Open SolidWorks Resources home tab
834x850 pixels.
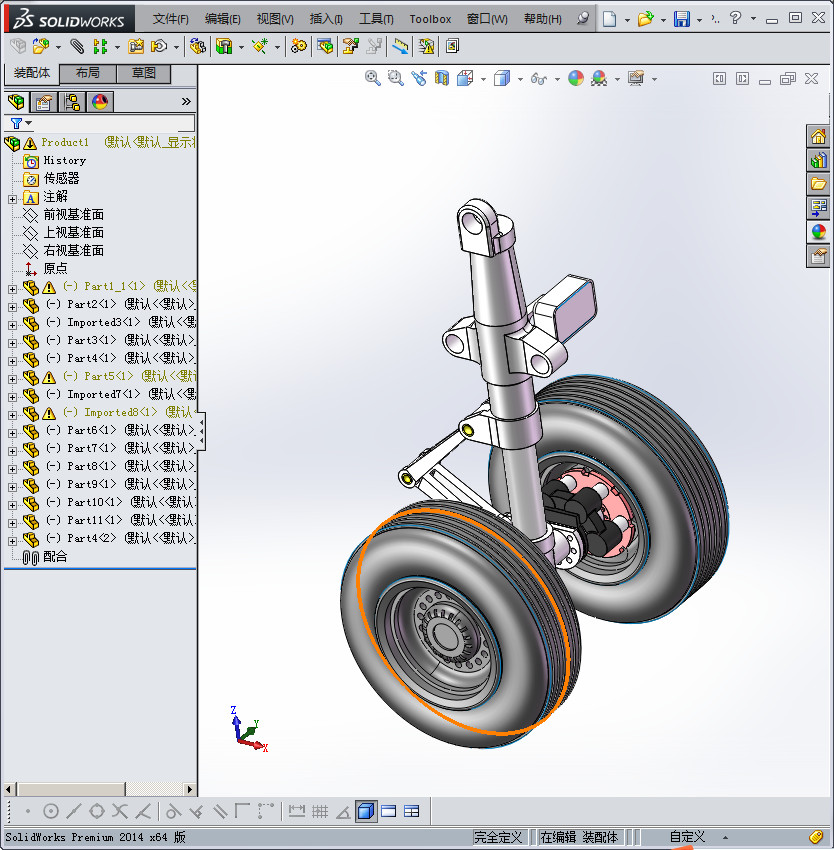pos(818,136)
